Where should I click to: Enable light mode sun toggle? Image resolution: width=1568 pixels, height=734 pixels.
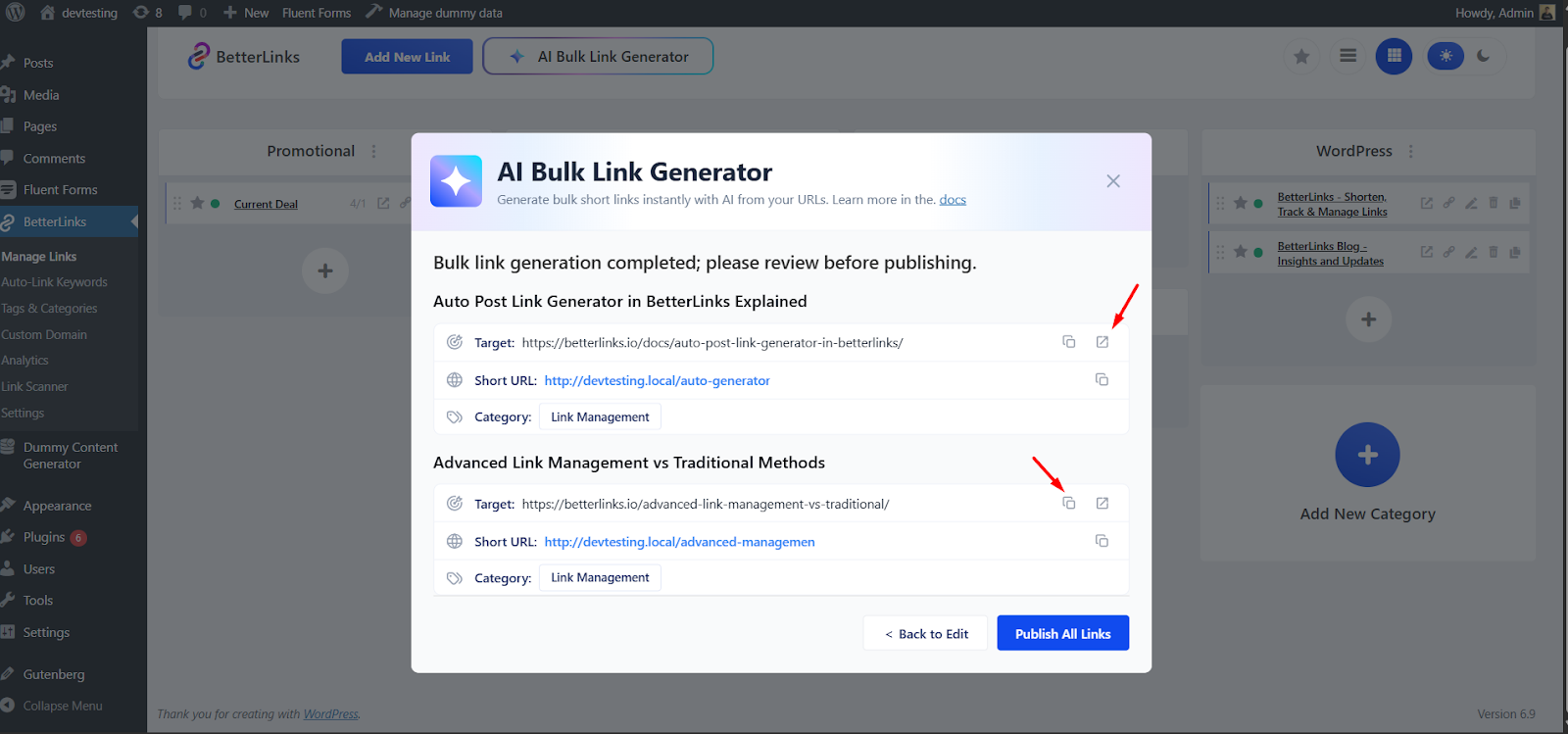click(1445, 56)
